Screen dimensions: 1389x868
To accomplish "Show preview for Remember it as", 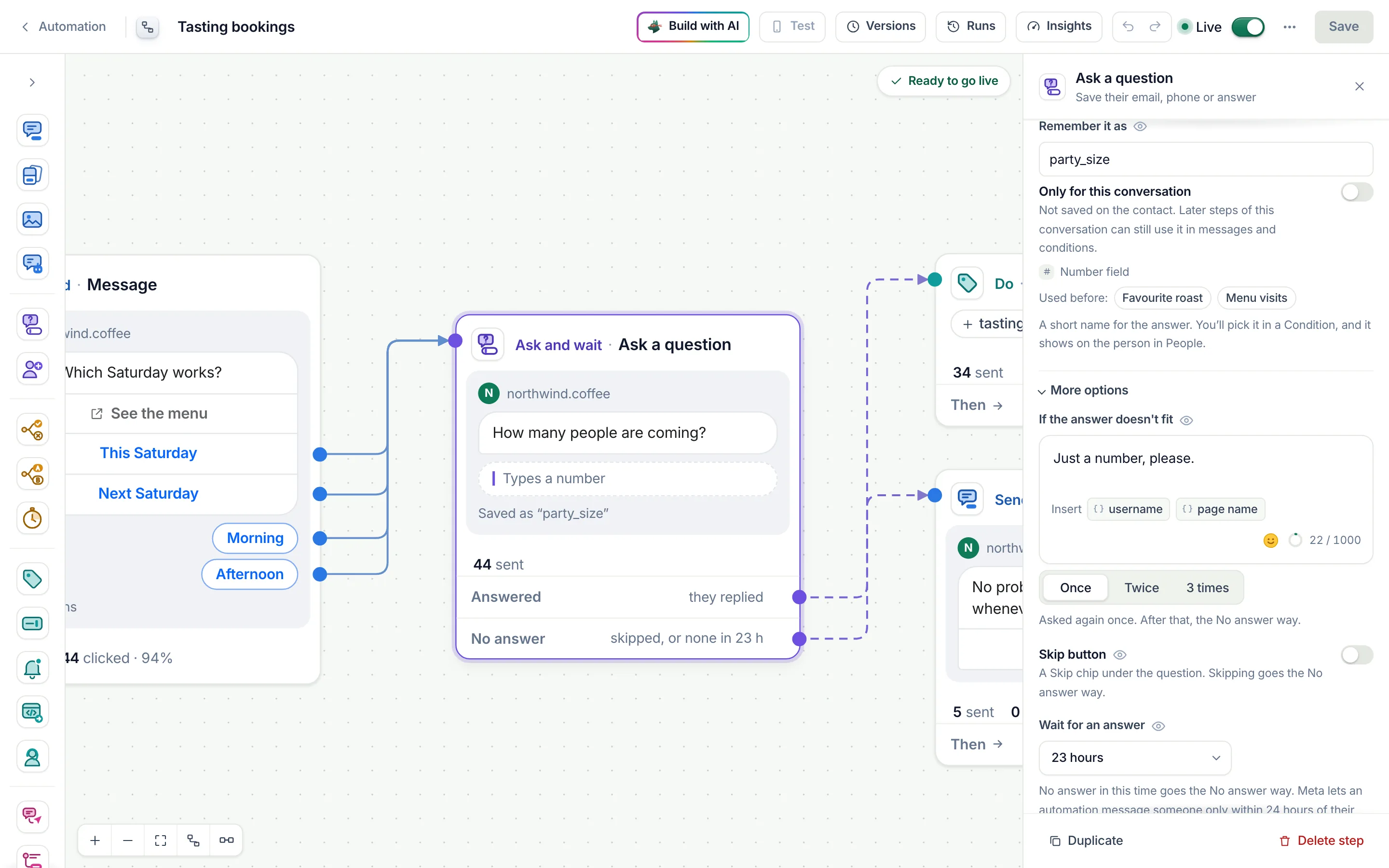I will point(1141,126).
